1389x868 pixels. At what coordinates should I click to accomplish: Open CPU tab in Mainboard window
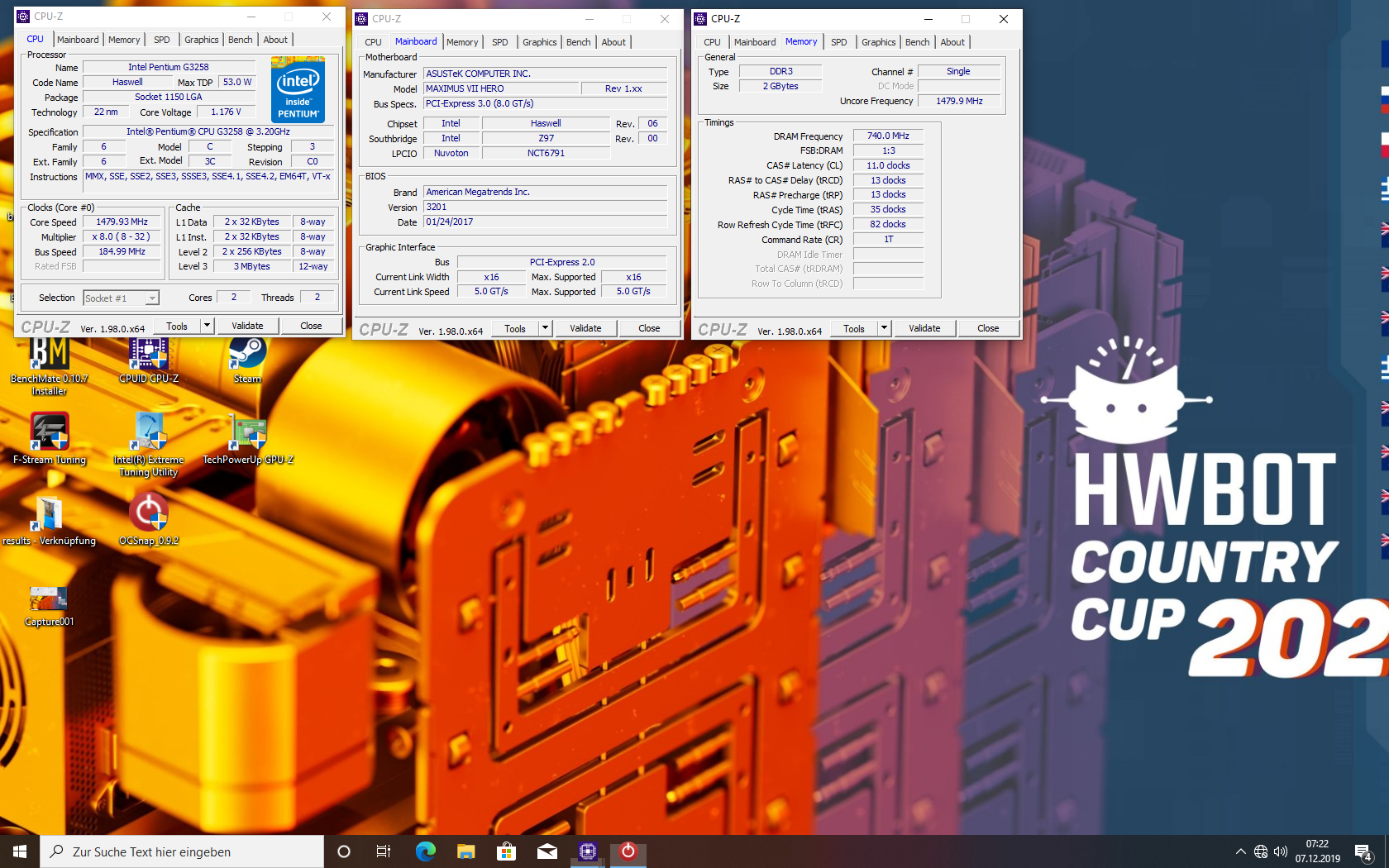coord(374,42)
